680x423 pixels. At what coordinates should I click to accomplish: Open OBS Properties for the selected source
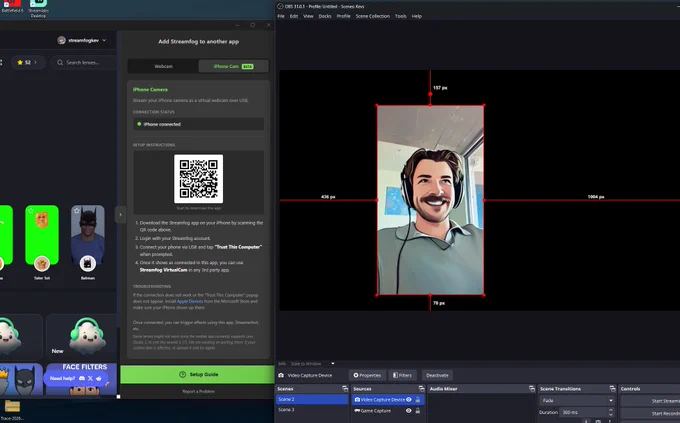367,375
